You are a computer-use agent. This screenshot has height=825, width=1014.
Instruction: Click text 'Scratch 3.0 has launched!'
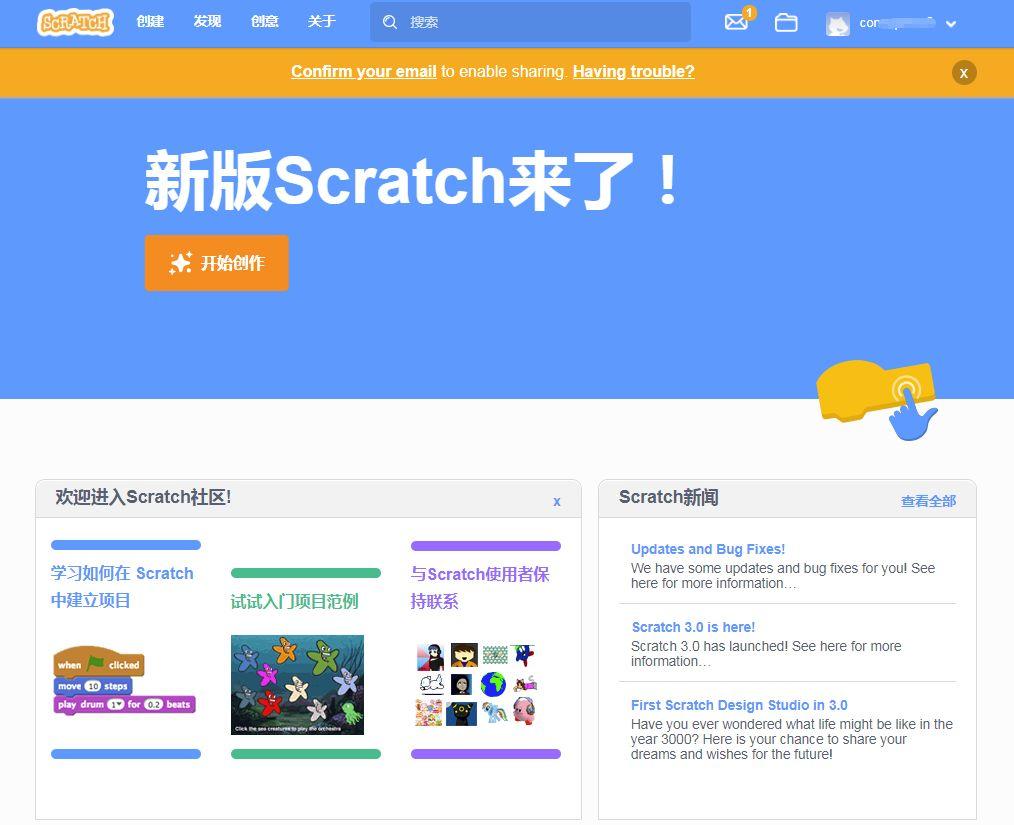click(x=709, y=646)
